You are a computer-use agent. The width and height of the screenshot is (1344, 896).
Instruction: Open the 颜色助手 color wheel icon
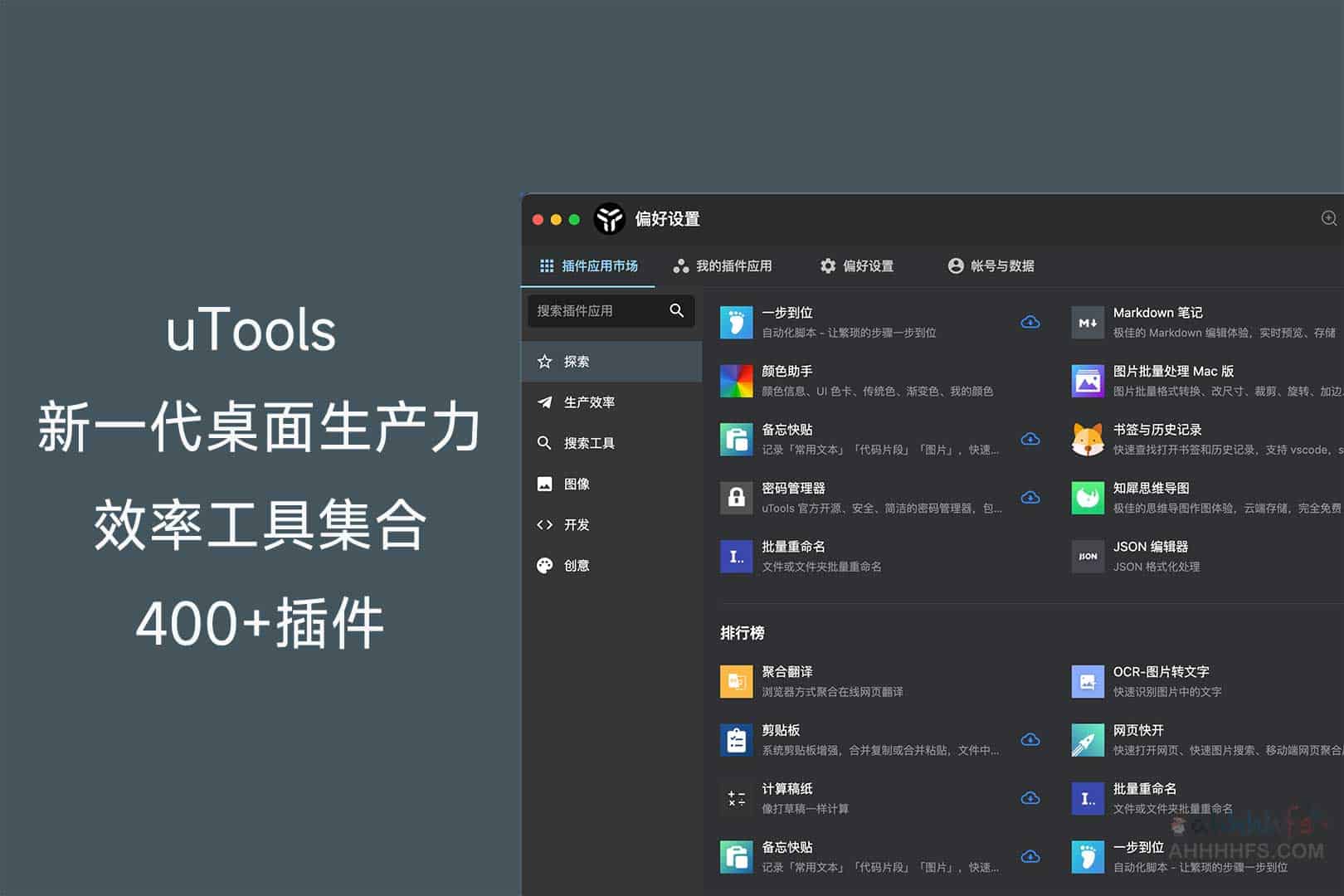point(737,381)
